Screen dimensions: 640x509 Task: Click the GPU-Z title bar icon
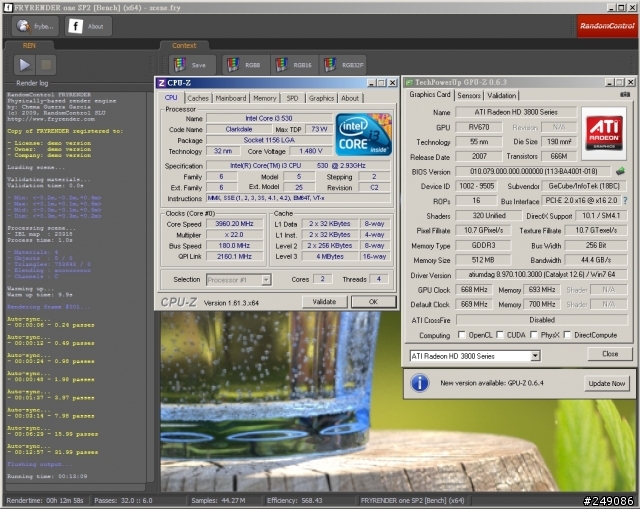click(409, 83)
